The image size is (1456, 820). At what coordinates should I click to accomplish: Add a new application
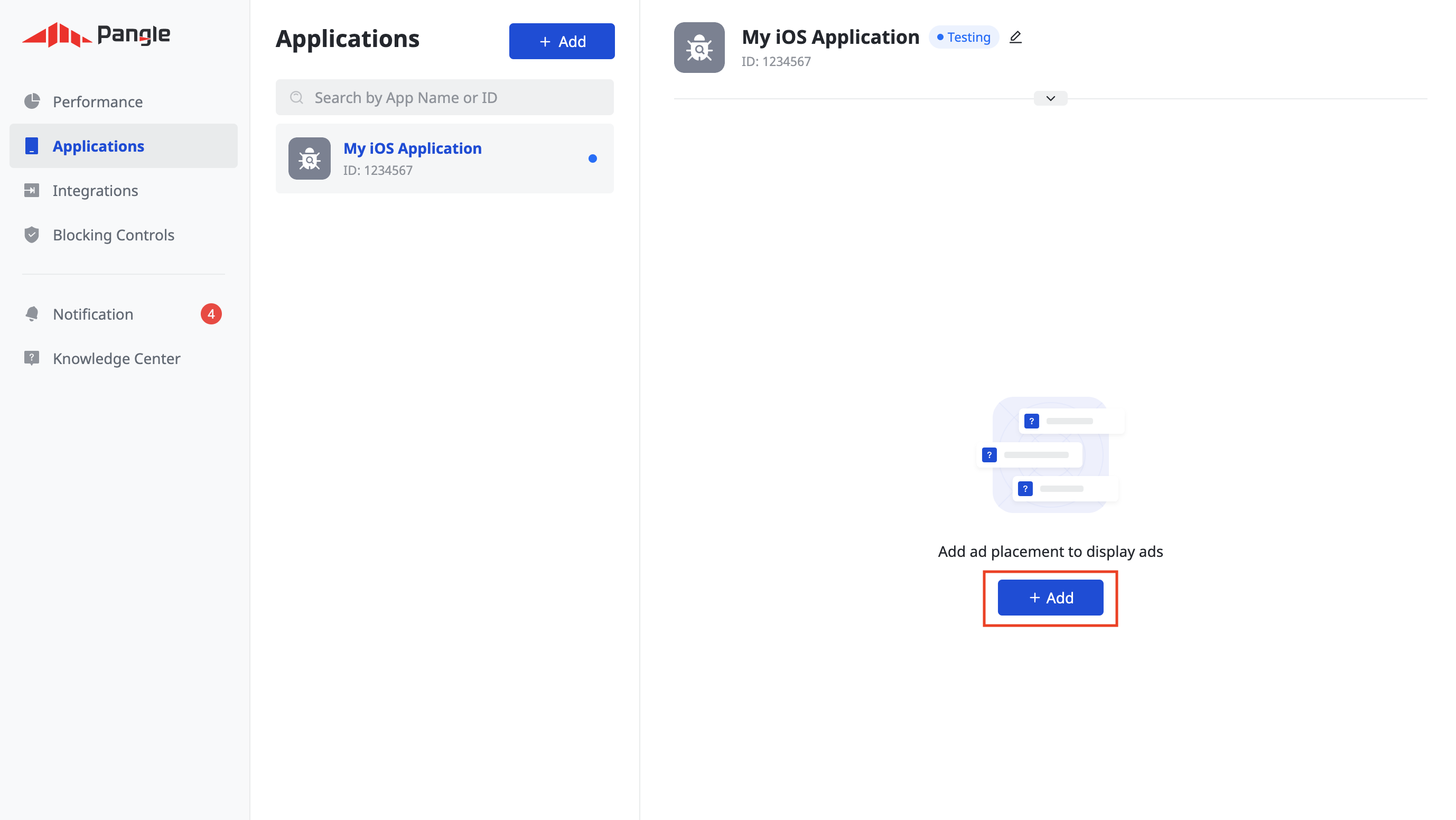[561, 41]
